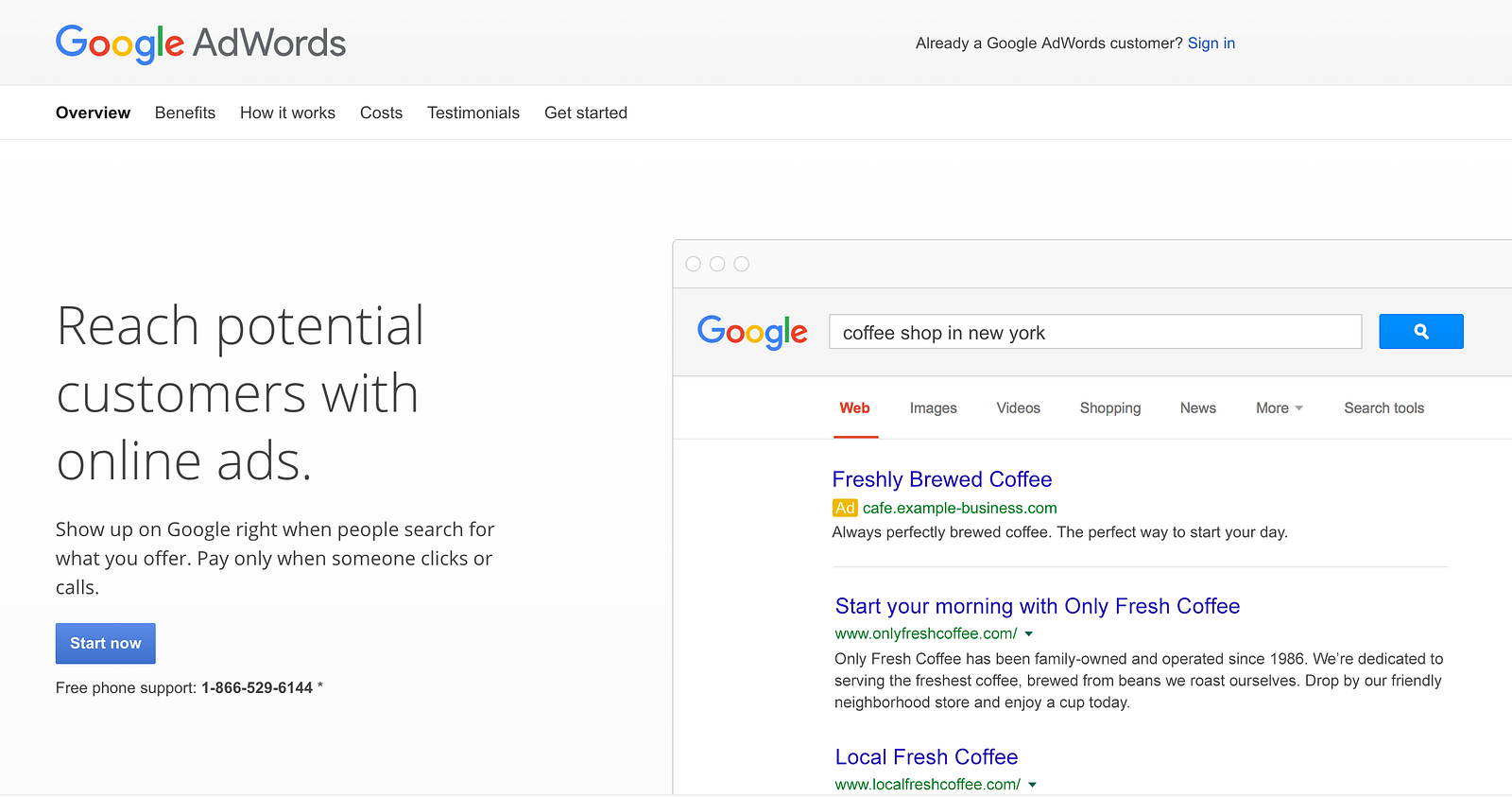Click the Sign in link
The image size is (1512, 797).
pyautogui.click(x=1211, y=43)
